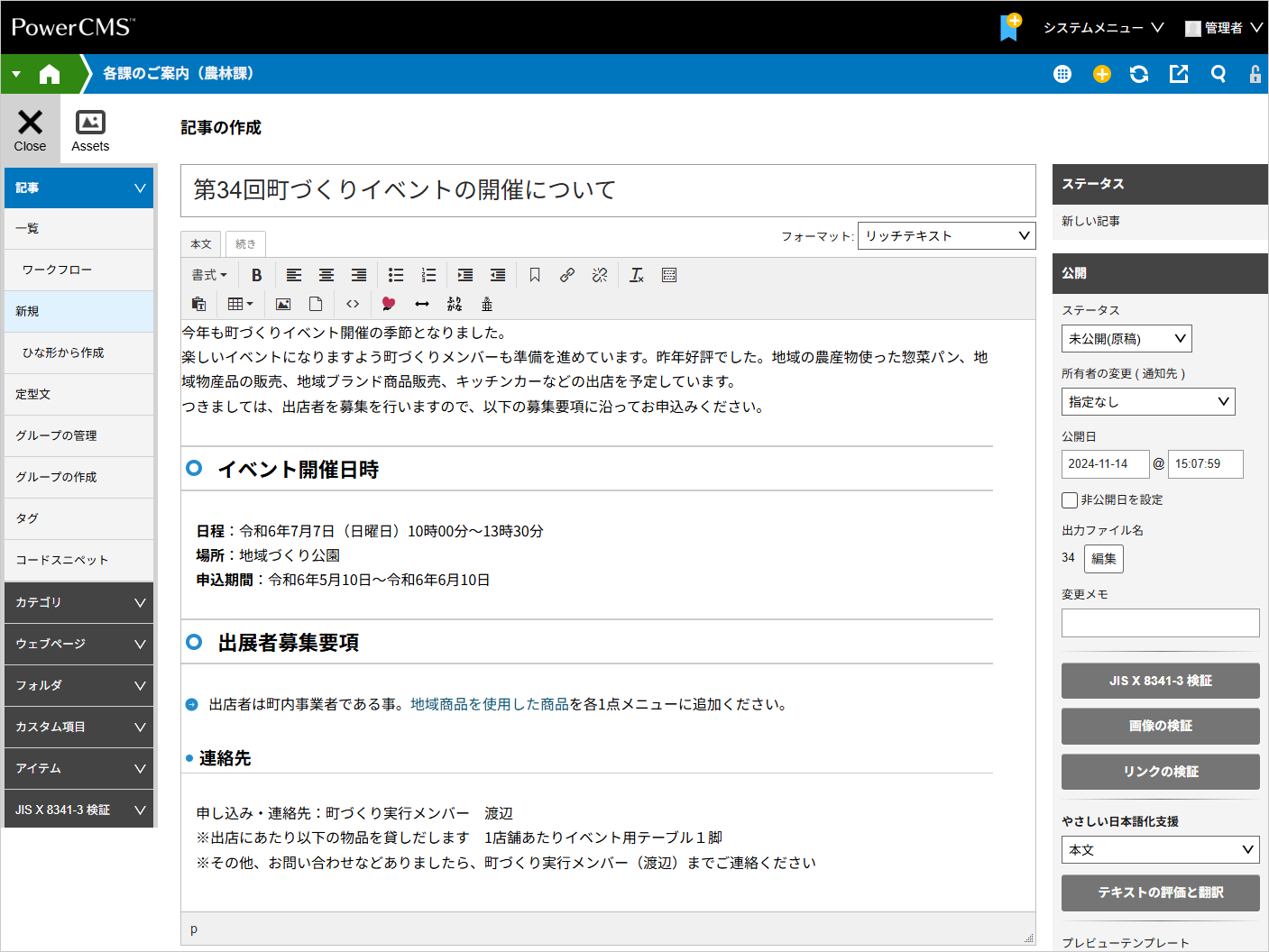Open the 管理者 user menu

[1224, 28]
